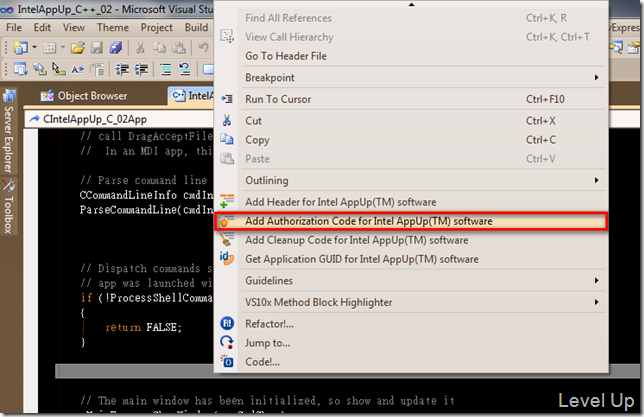Choose Get Application GUID for Intel AppUp
This screenshot has width=644, height=417.
coord(411,259)
